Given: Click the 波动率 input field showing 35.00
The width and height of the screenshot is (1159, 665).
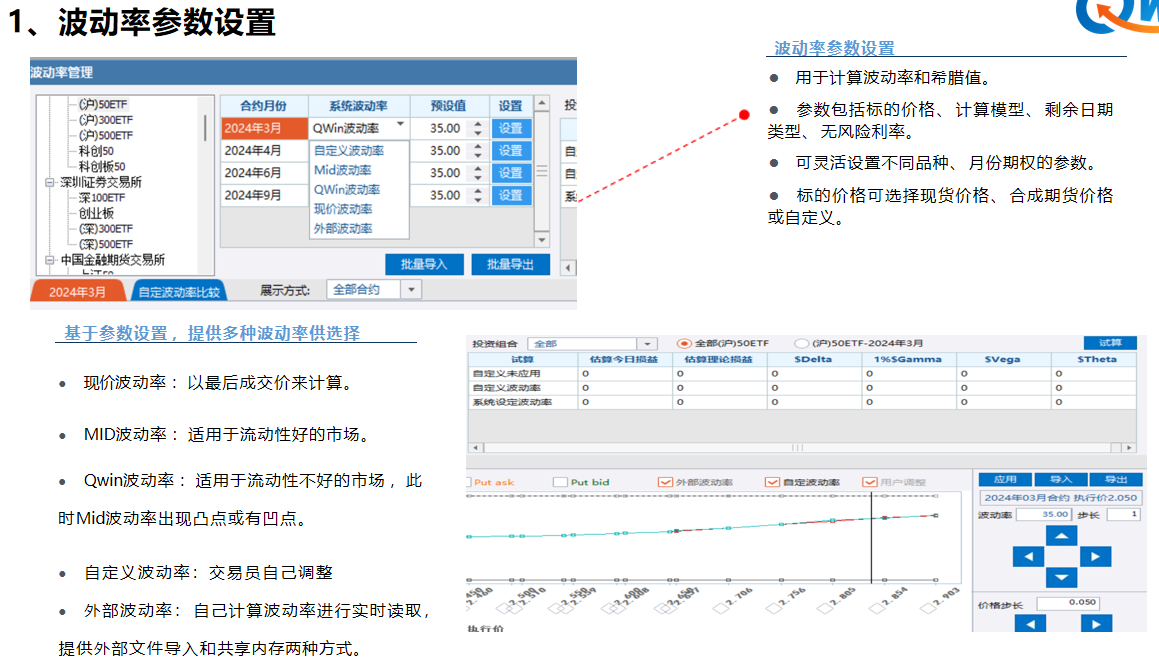Looking at the screenshot, I should pyautogui.click(x=1044, y=514).
